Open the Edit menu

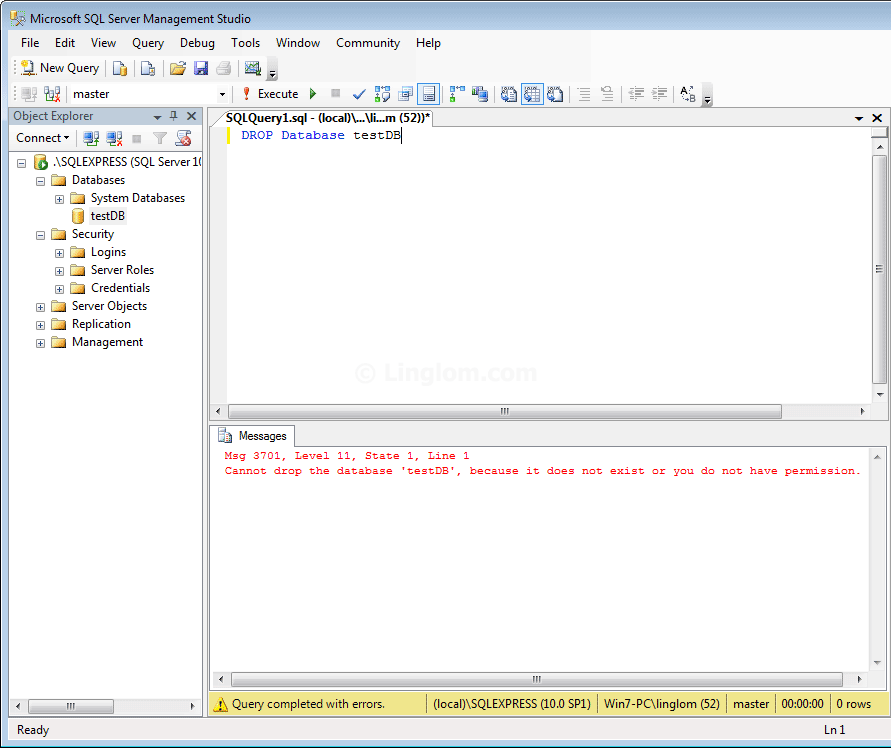(65, 43)
